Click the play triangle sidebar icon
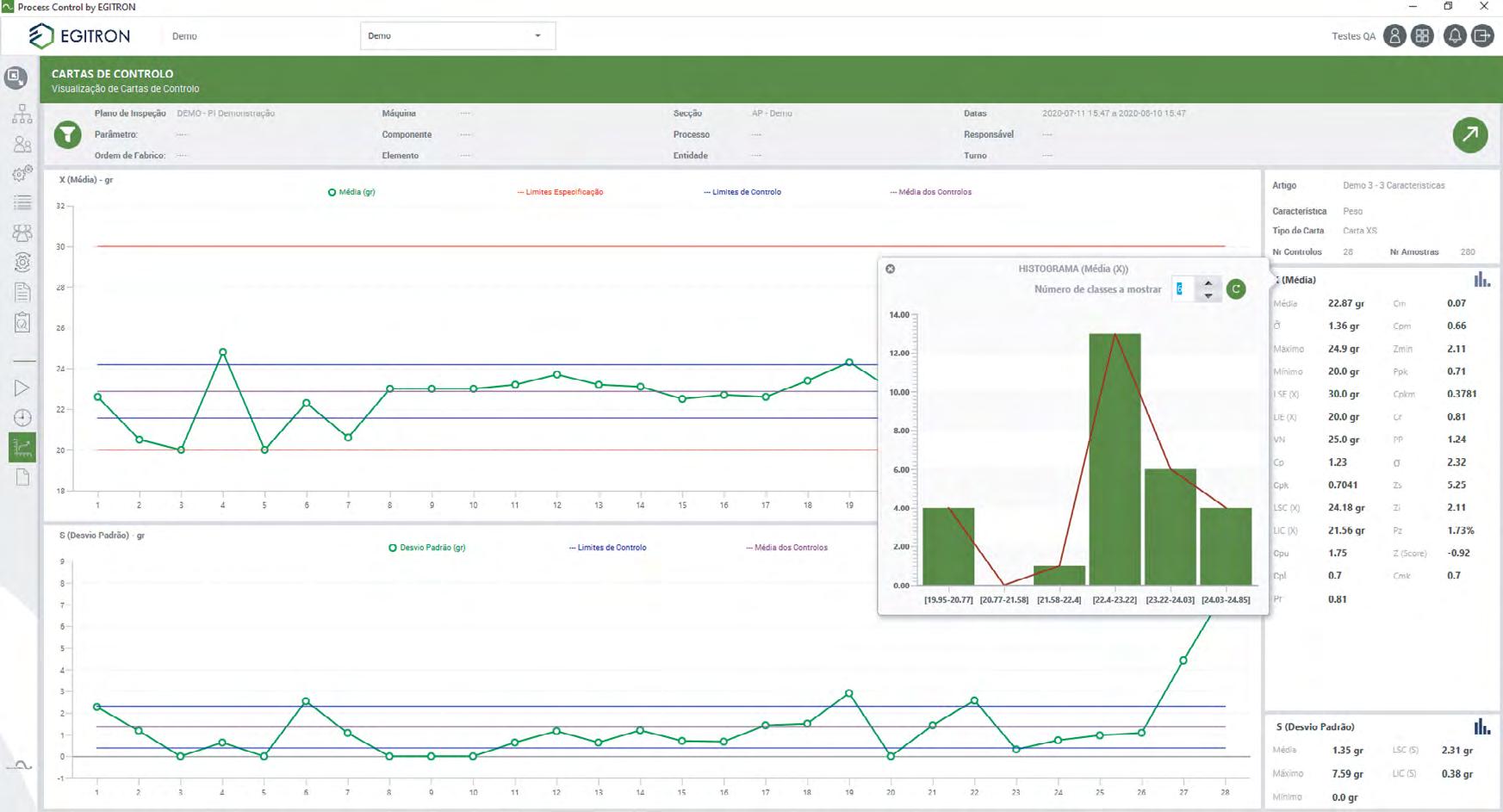The width and height of the screenshot is (1503, 812). pos(22,388)
